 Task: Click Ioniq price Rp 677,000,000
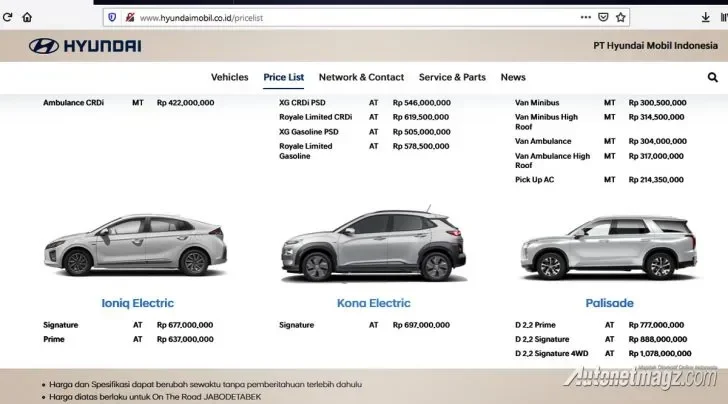click(x=185, y=325)
